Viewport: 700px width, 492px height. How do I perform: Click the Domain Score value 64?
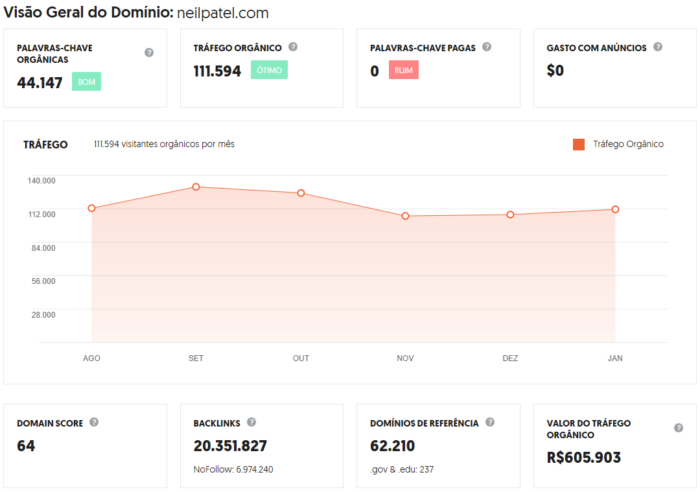[26, 446]
